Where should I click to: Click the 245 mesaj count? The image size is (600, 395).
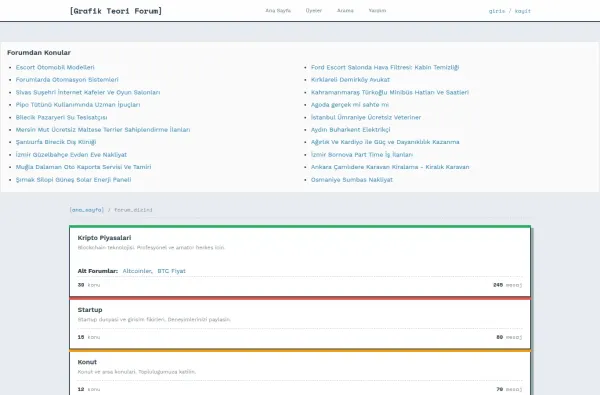click(507, 285)
